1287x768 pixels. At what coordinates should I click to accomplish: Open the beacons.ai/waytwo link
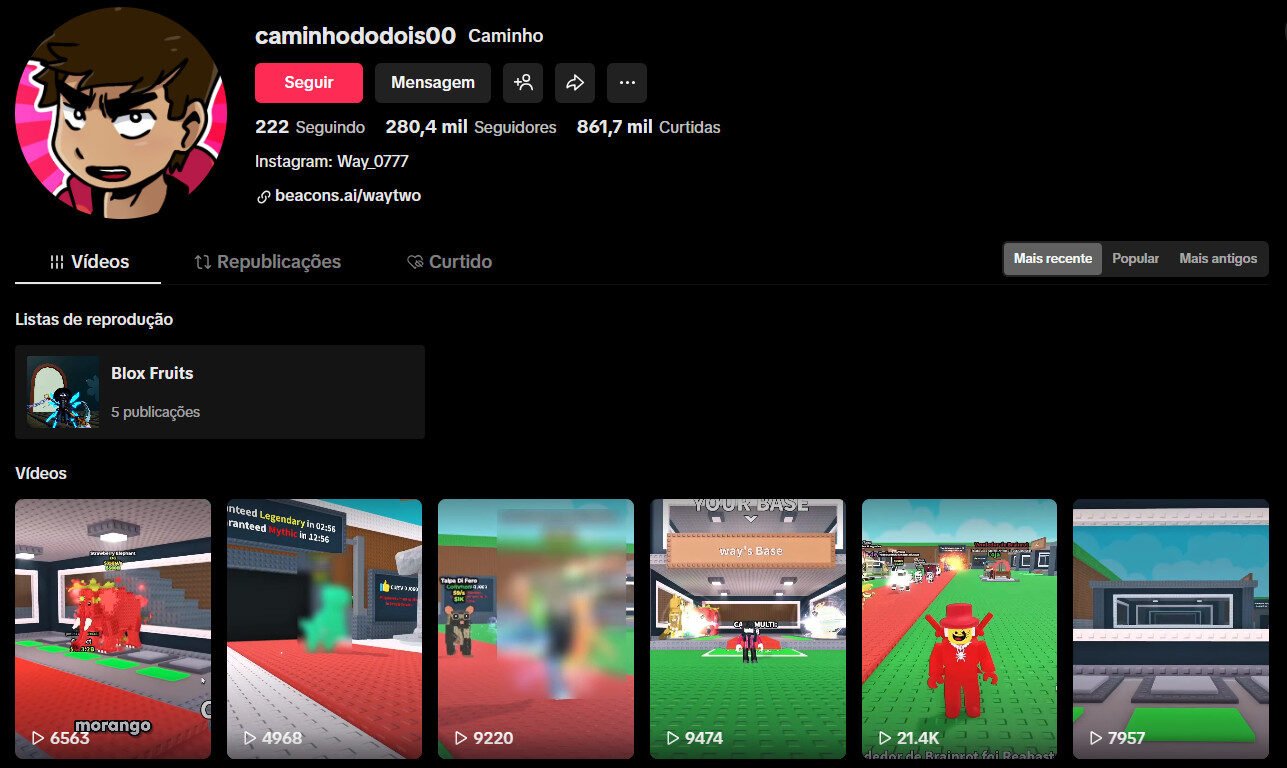(347, 196)
